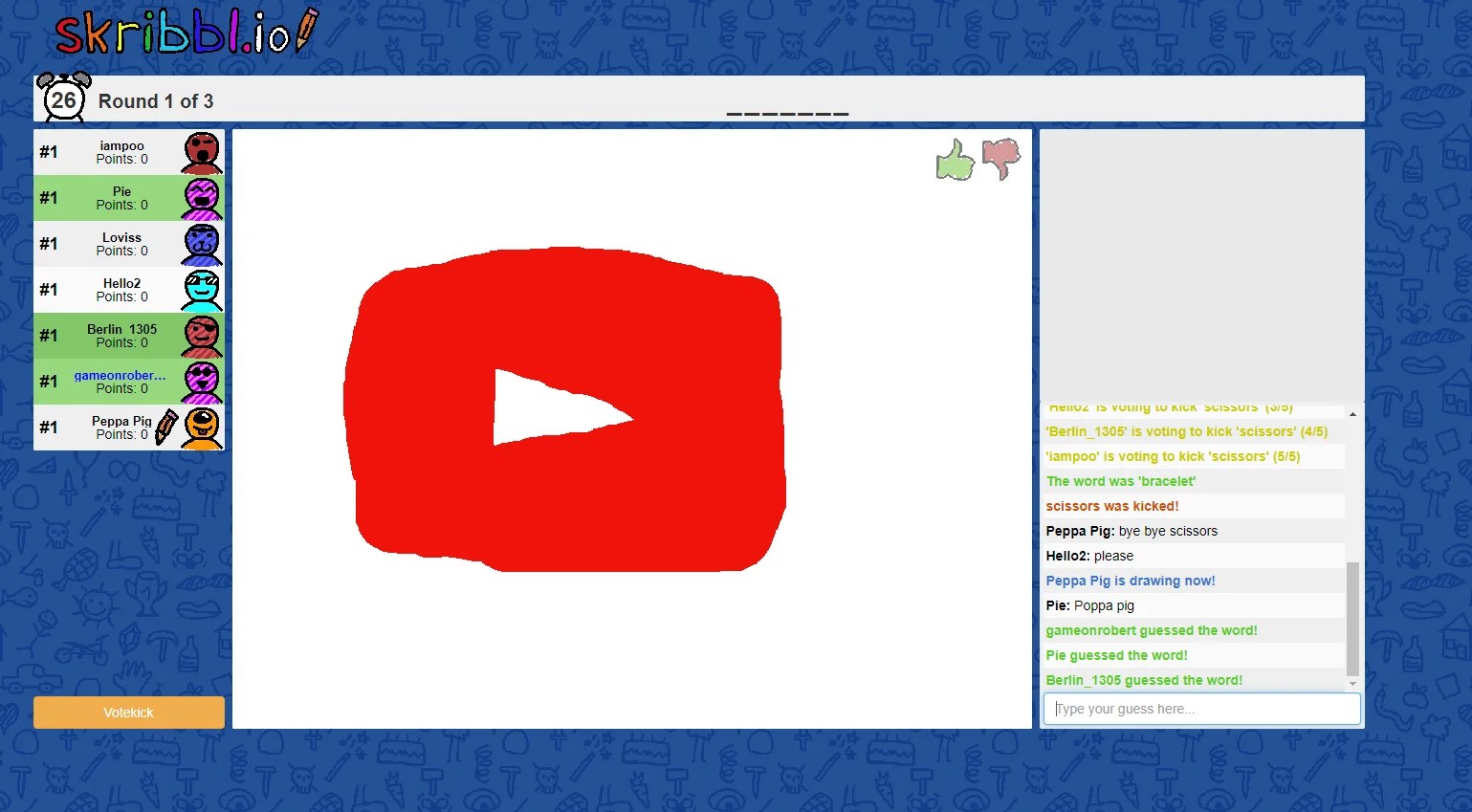Click the hidden word underscores
The width and height of the screenshot is (1472, 812).
[x=787, y=113]
